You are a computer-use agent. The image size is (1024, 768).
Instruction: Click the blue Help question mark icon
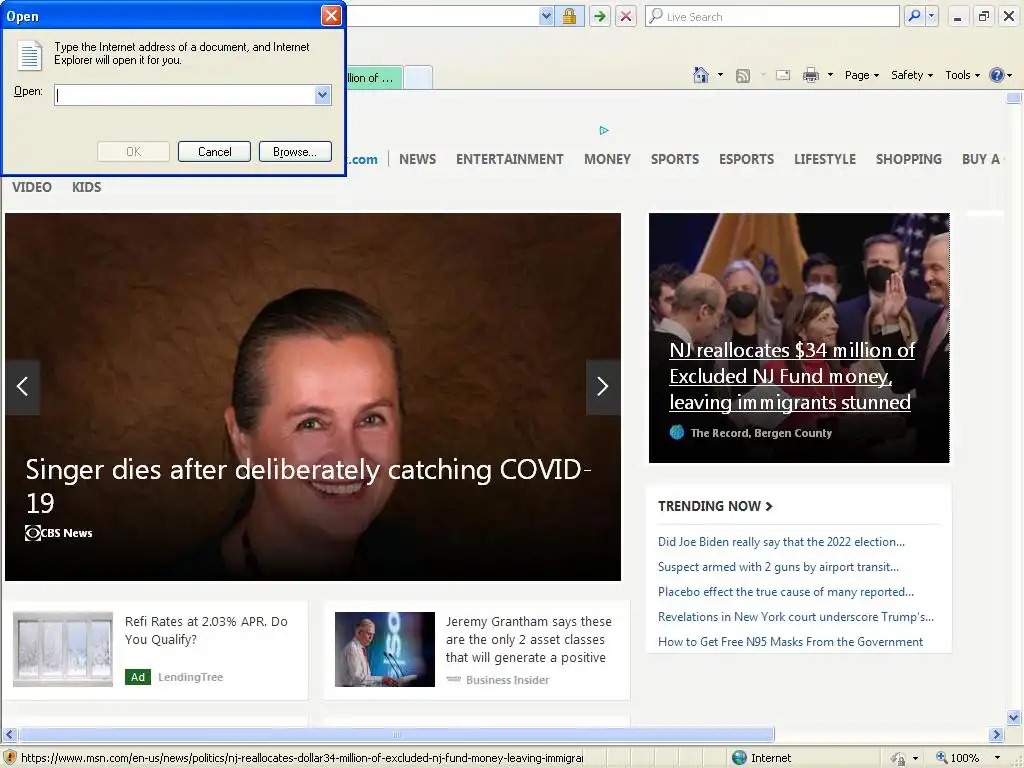[x=997, y=75]
